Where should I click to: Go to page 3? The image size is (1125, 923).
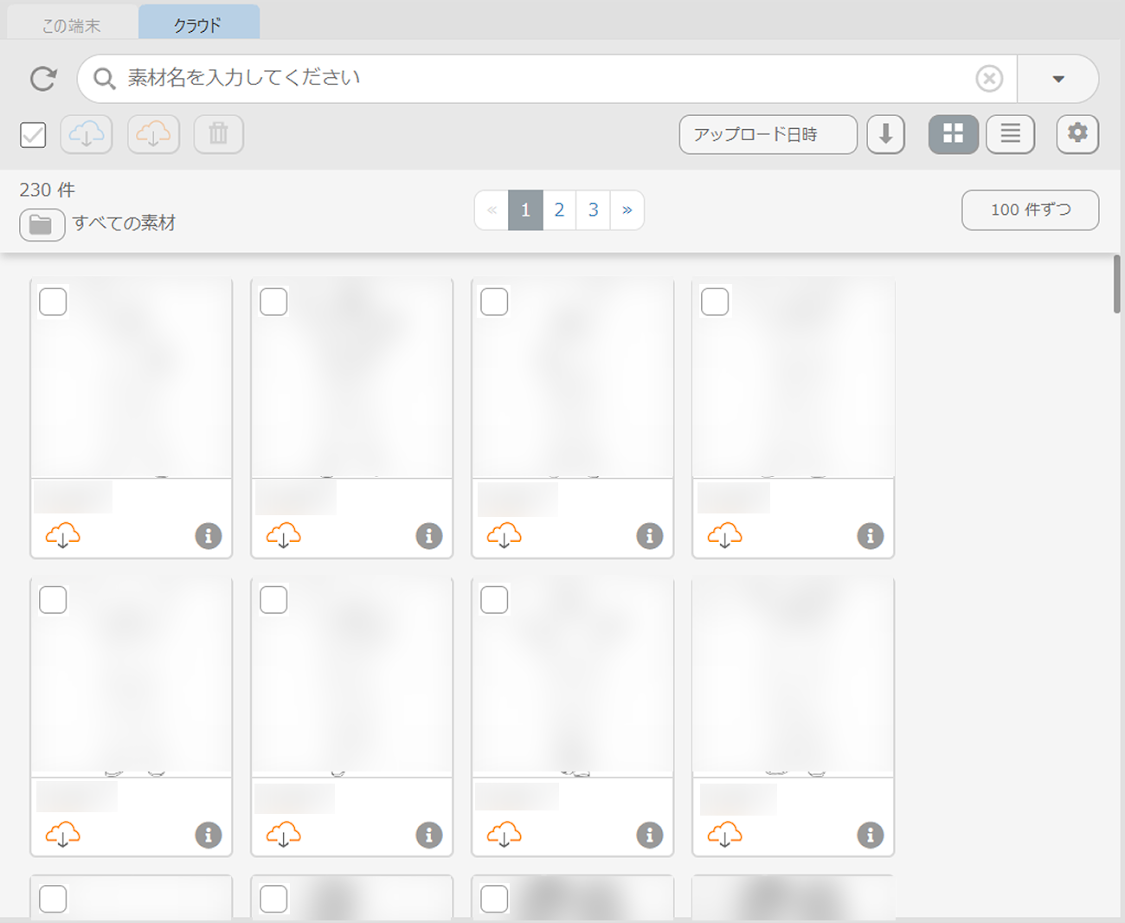[593, 210]
